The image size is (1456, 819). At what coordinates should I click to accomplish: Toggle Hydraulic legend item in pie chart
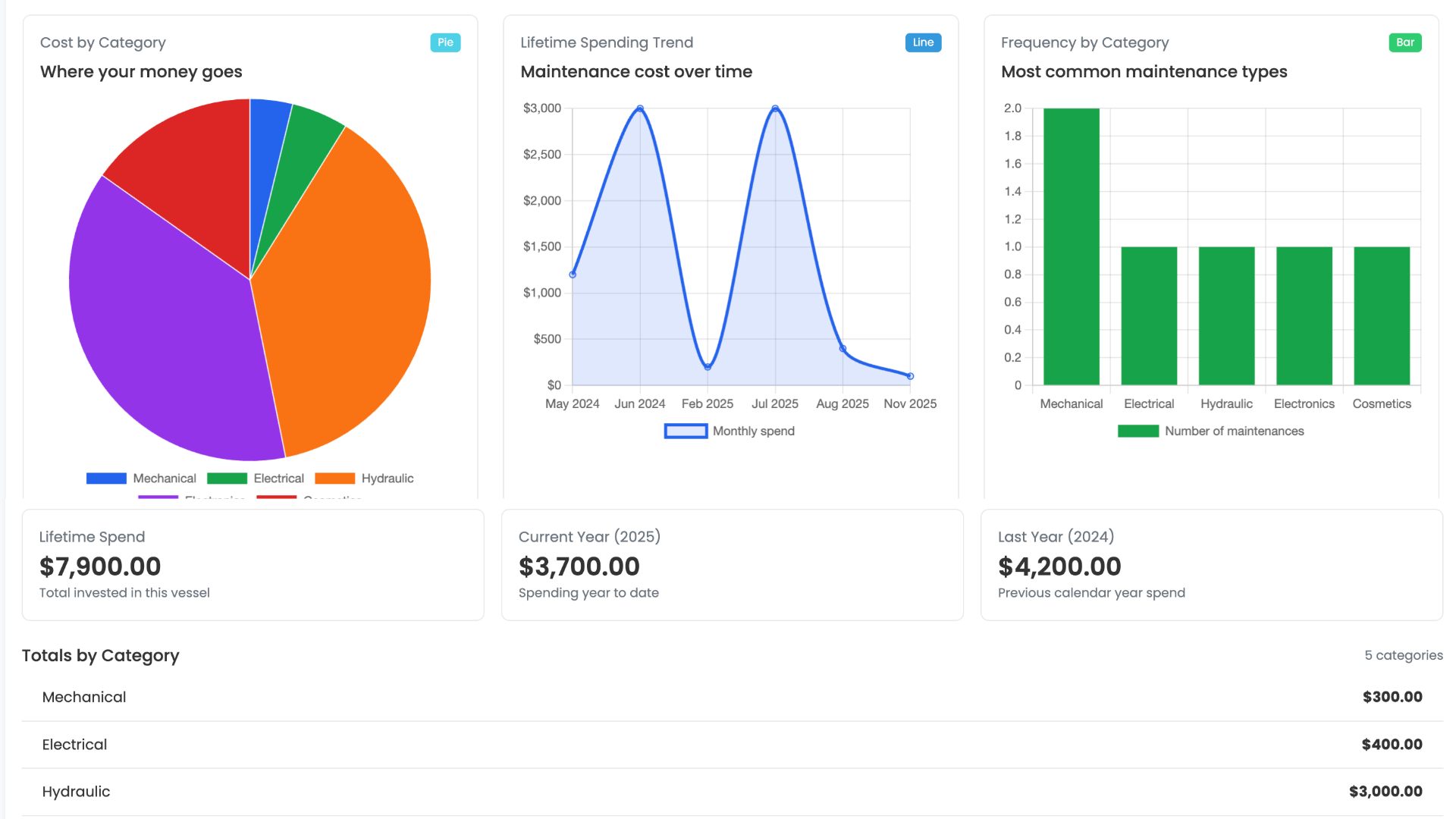point(365,479)
